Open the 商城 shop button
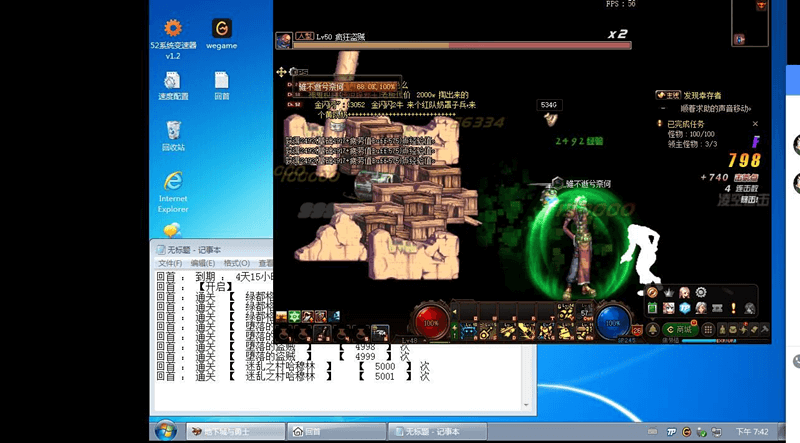The height and width of the screenshot is (443, 800). (680, 330)
